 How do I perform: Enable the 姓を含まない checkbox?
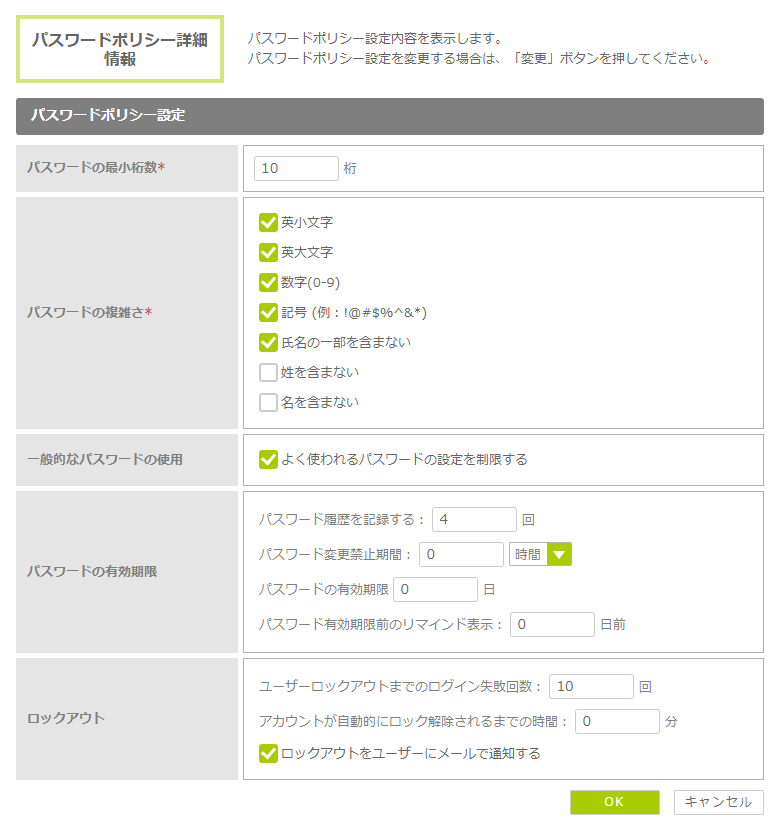pyautogui.click(x=268, y=372)
